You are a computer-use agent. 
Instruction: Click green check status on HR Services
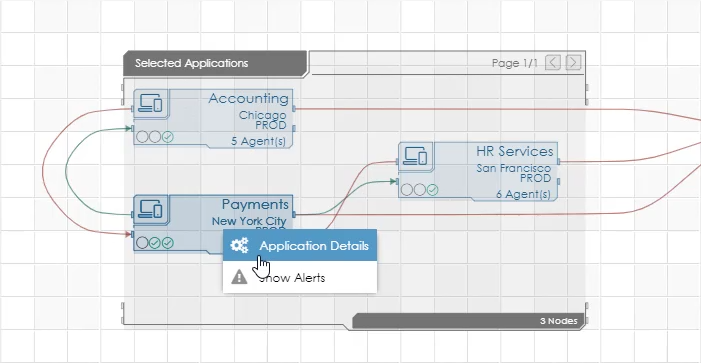coord(432,190)
